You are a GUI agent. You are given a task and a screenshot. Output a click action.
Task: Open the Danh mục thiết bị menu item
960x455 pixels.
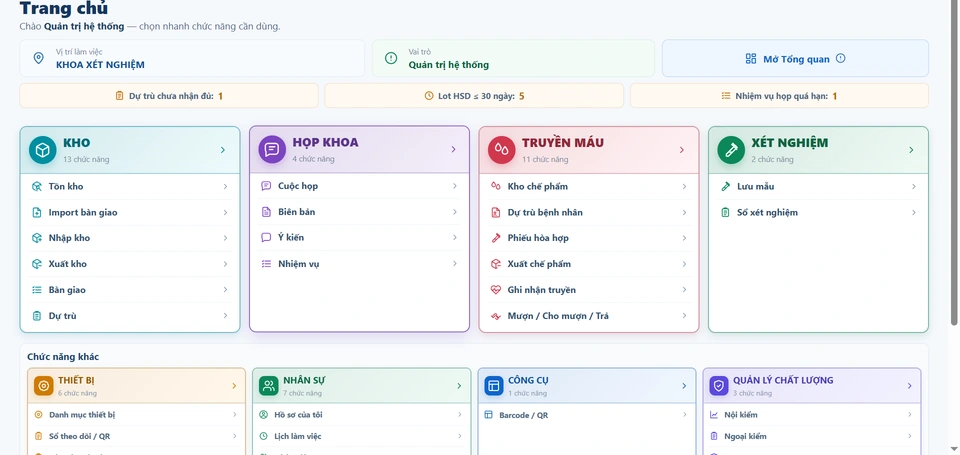tap(137, 415)
